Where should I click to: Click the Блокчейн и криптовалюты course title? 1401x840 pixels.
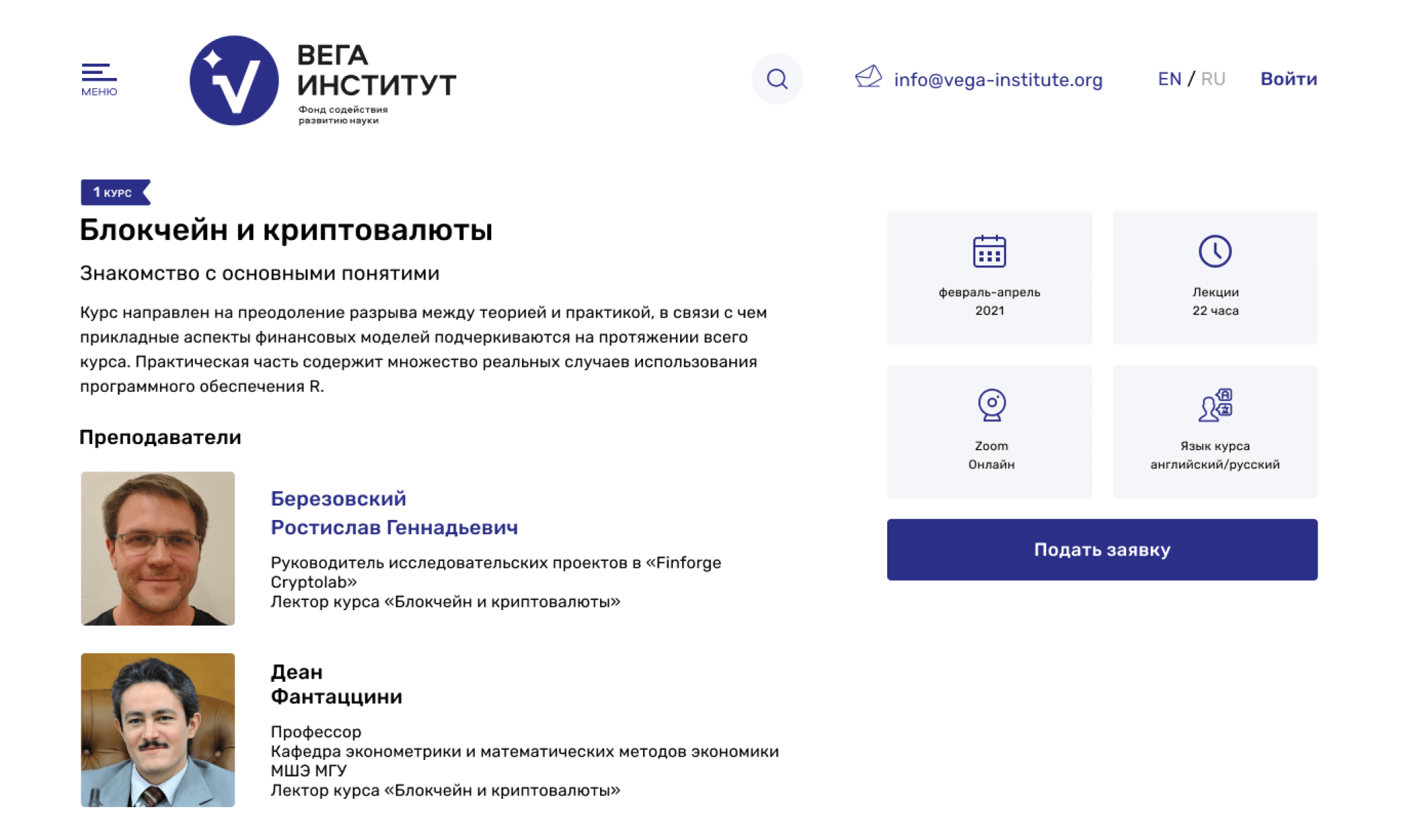[x=286, y=230]
